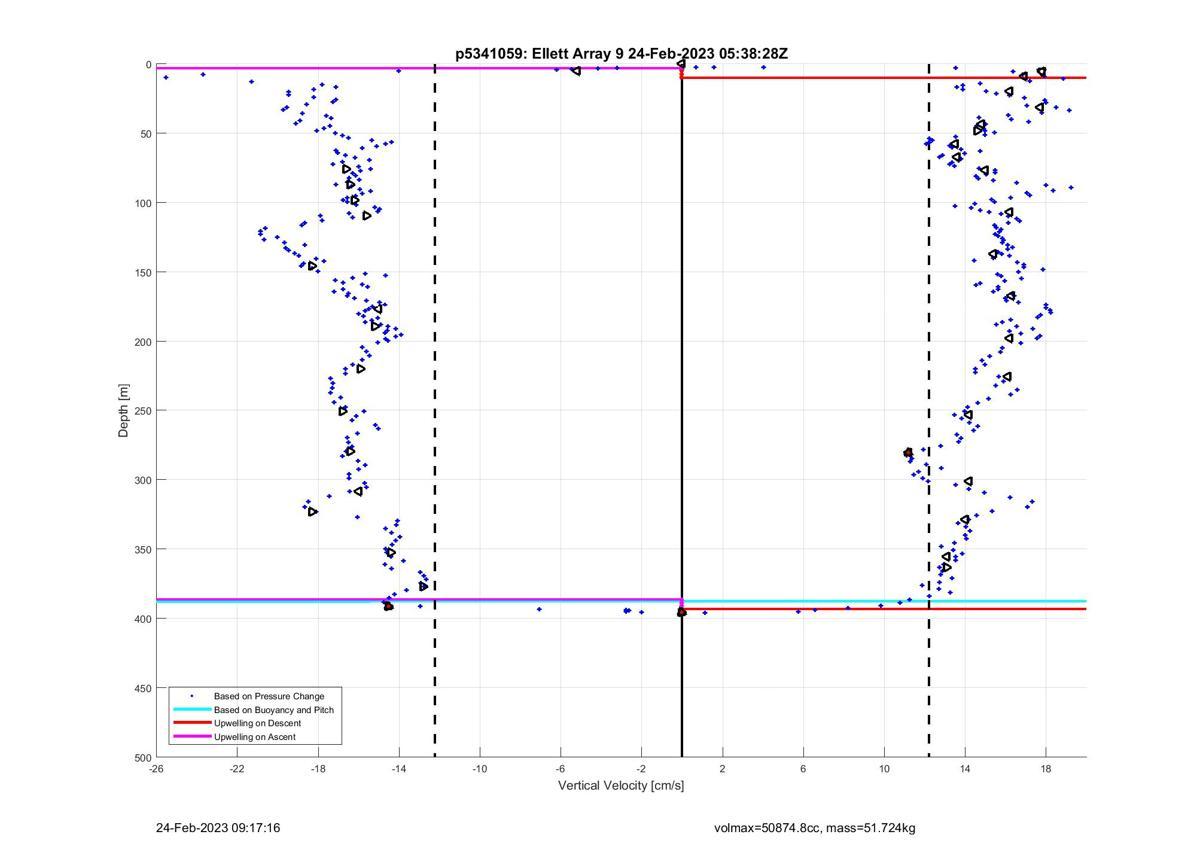The width and height of the screenshot is (1200, 851).
Task: Click the x-axis tick label -14
Action: tap(399, 769)
